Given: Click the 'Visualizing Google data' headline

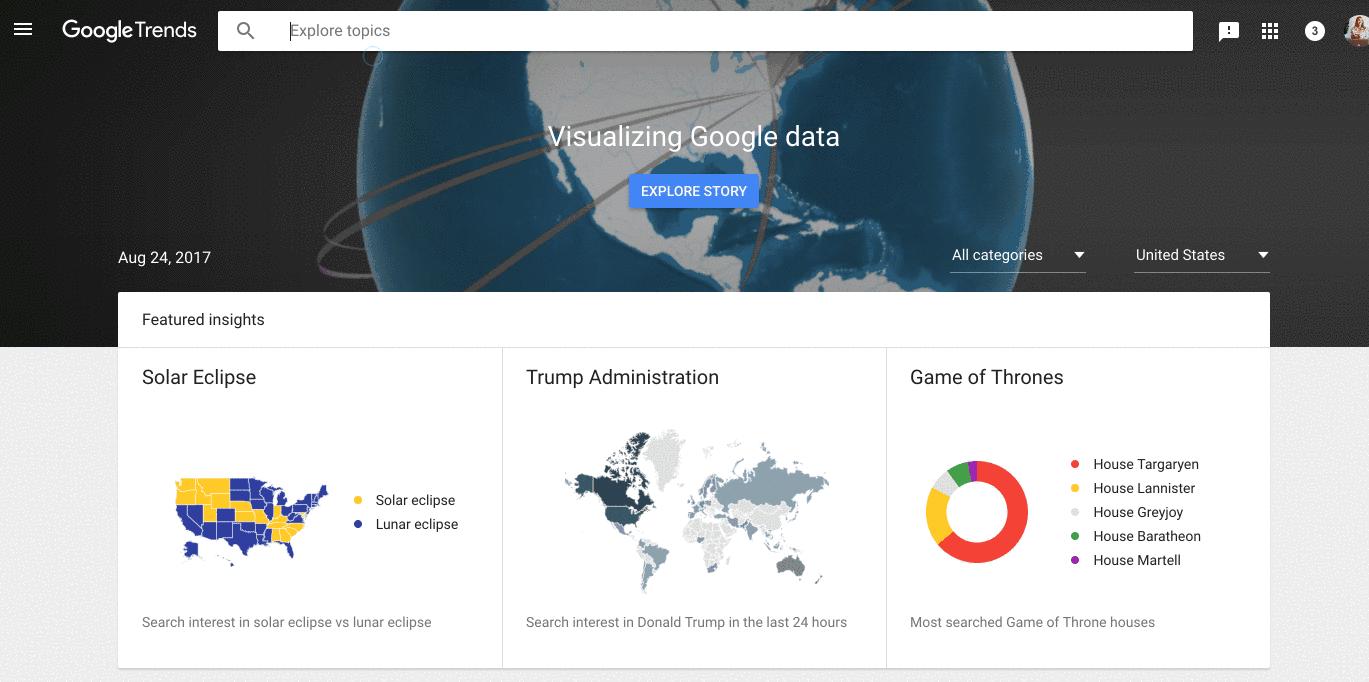Looking at the screenshot, I should pyautogui.click(x=694, y=136).
